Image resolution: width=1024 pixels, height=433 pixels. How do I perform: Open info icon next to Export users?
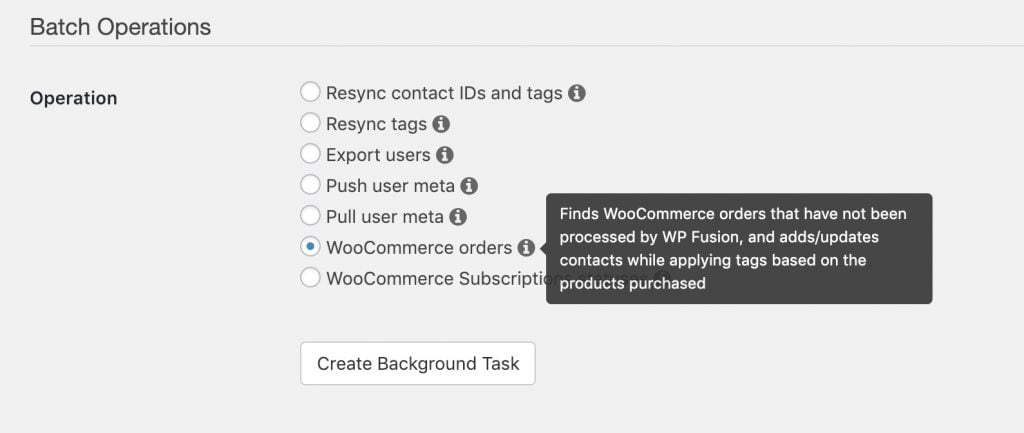click(x=445, y=155)
